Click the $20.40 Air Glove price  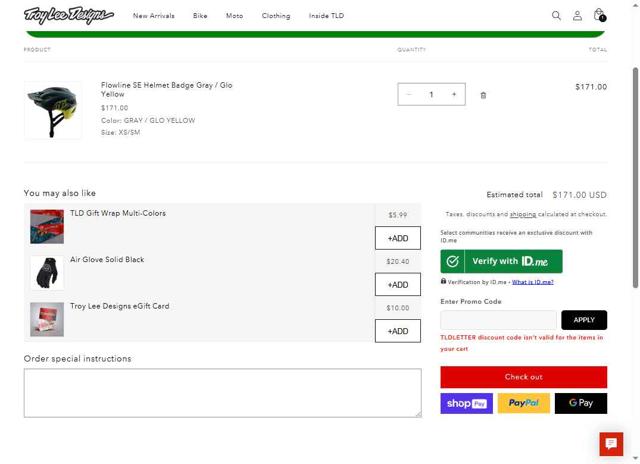398,261
